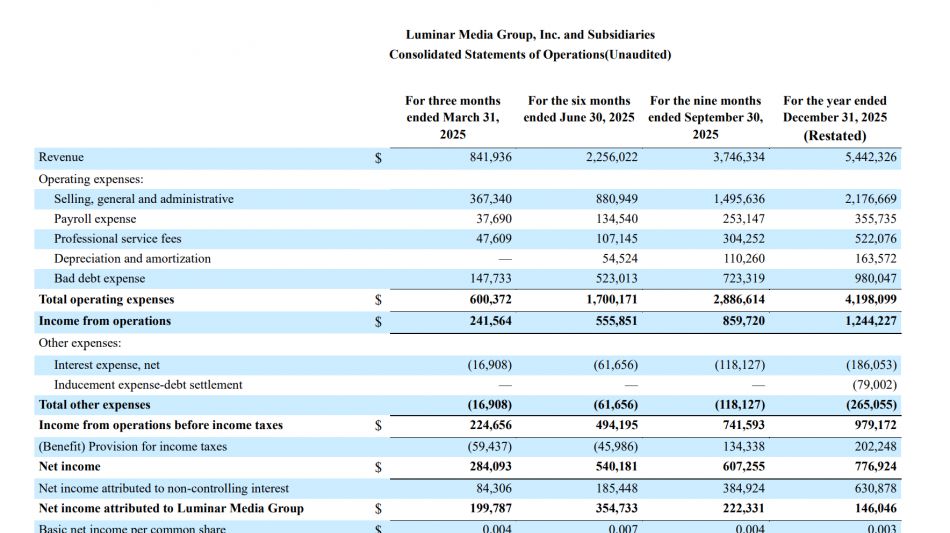
Task: Click total operating expenses value 1,700,171
Action: 612,299
